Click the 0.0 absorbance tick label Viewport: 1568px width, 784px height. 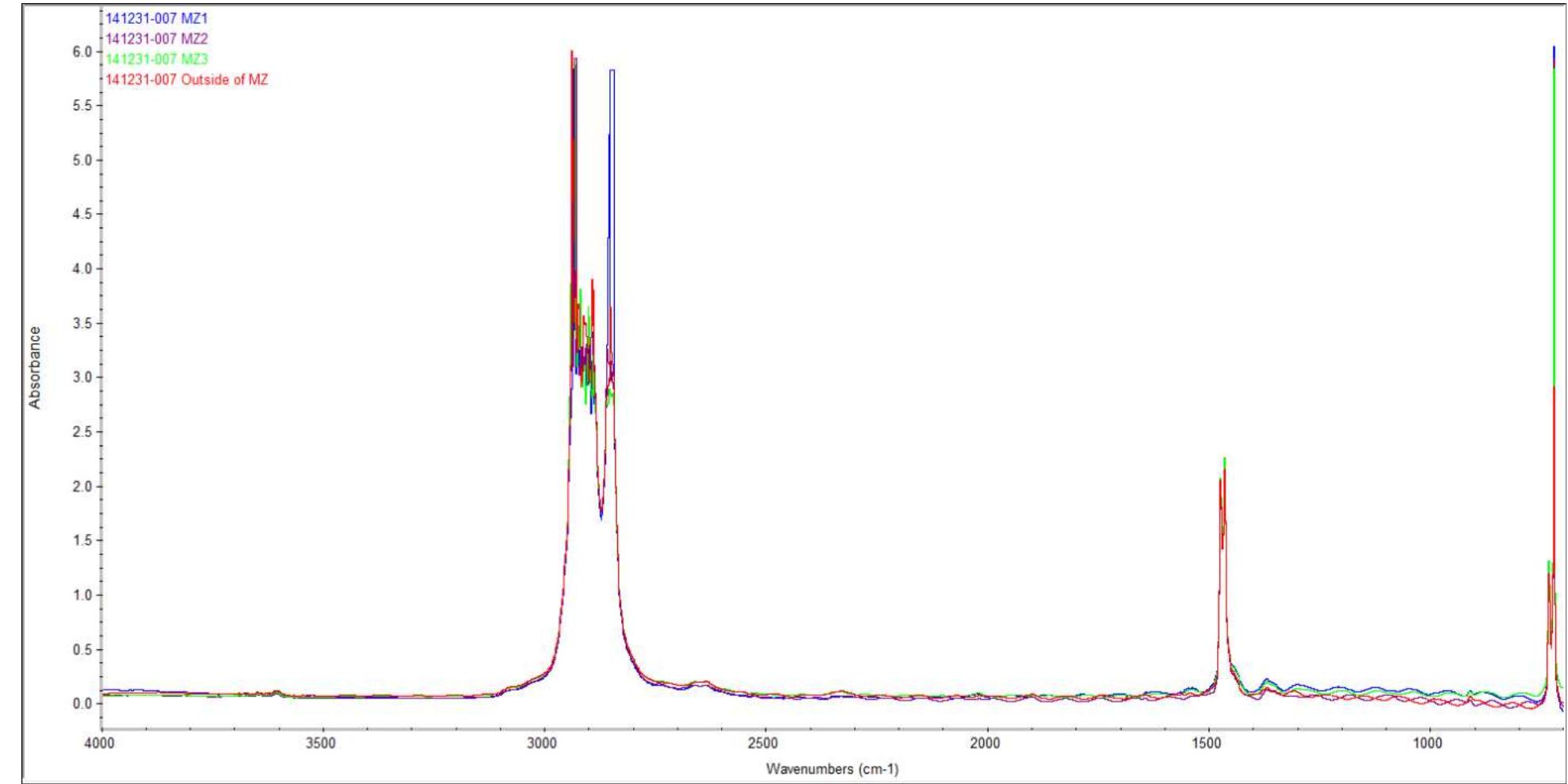click(x=82, y=703)
